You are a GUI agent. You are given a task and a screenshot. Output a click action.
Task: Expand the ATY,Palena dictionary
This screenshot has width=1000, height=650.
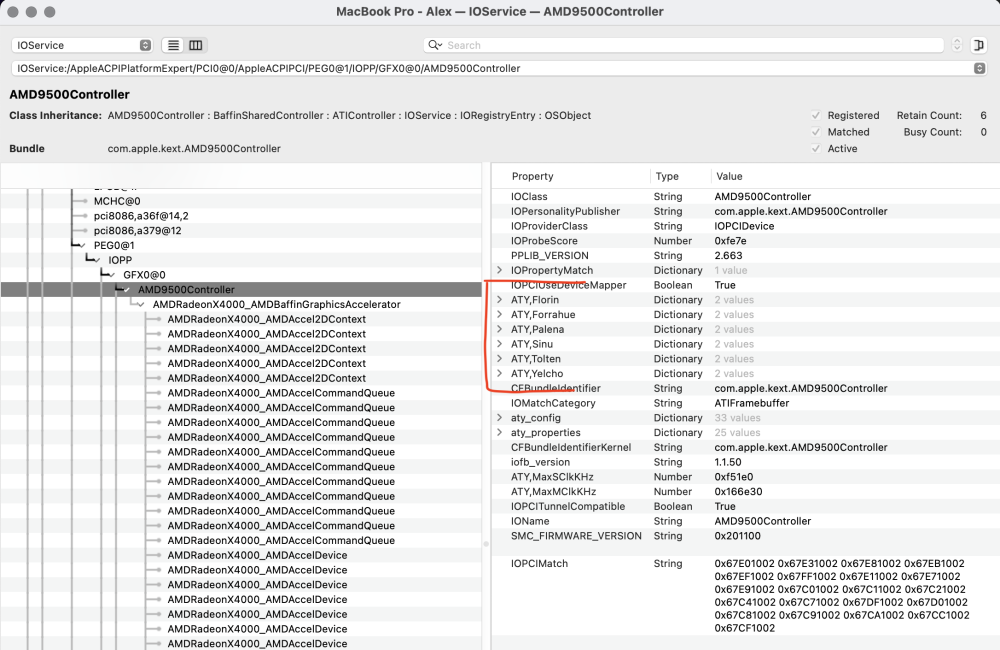(499, 329)
